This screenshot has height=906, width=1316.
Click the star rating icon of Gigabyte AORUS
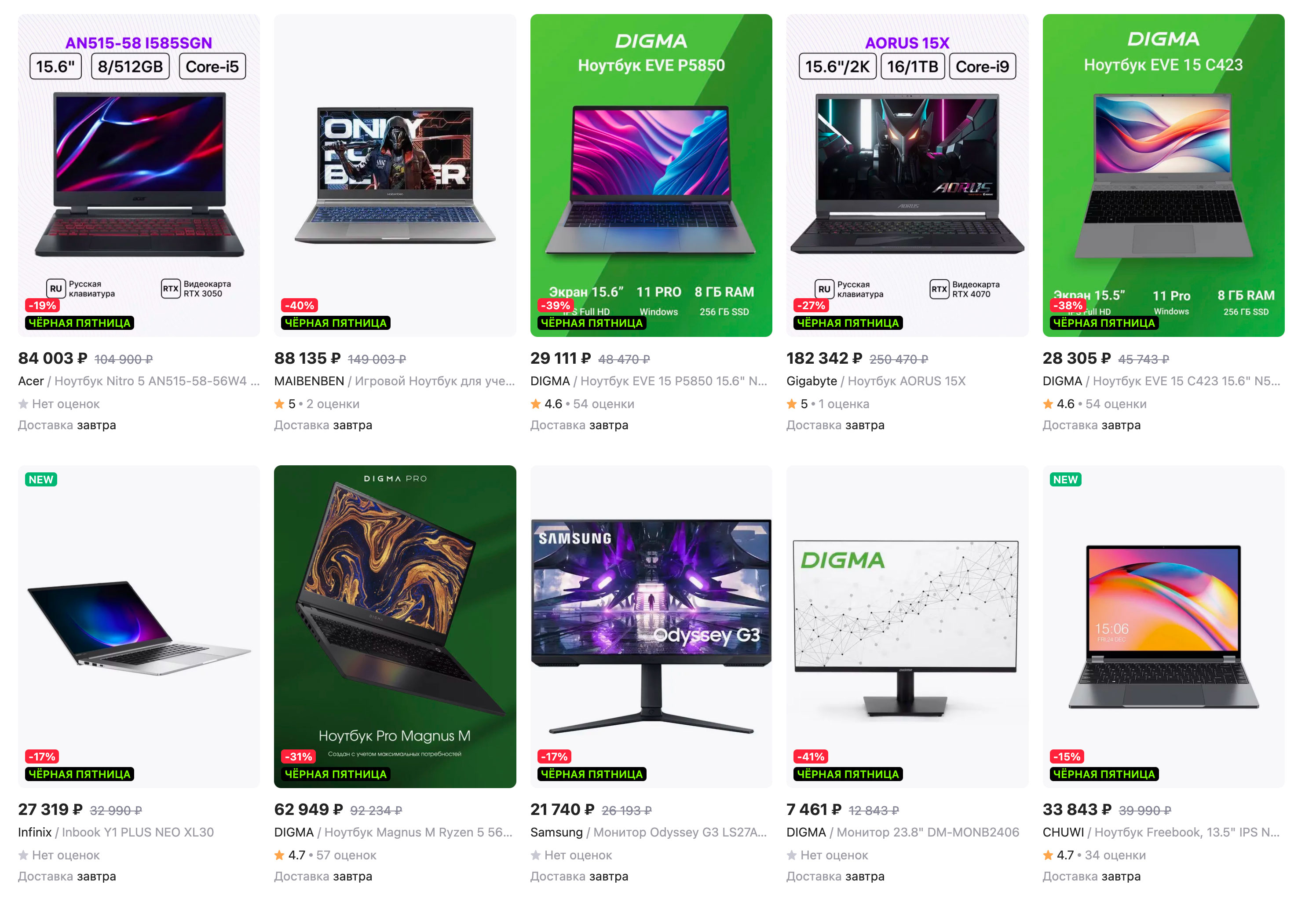[791, 404]
